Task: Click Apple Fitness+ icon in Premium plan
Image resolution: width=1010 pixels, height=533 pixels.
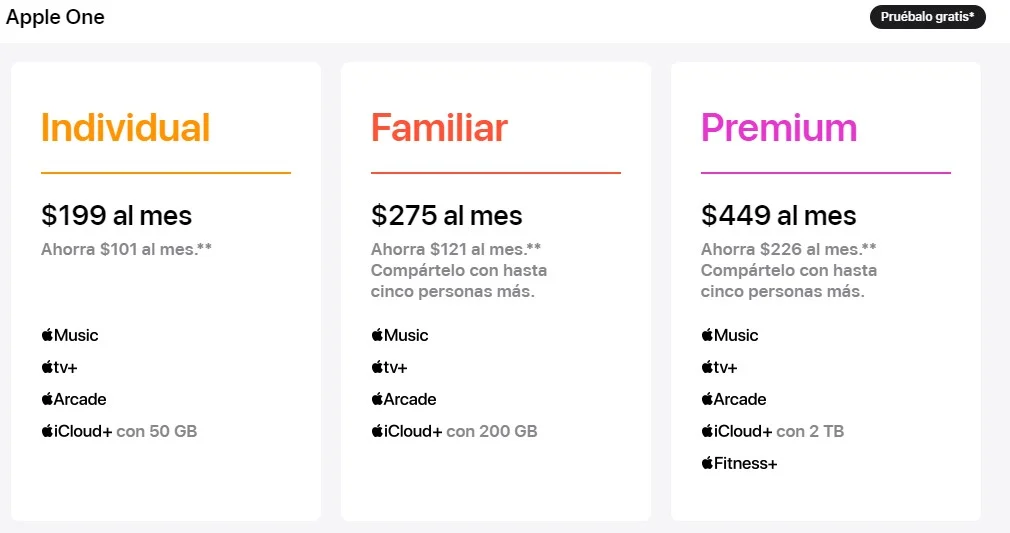Action: [739, 463]
